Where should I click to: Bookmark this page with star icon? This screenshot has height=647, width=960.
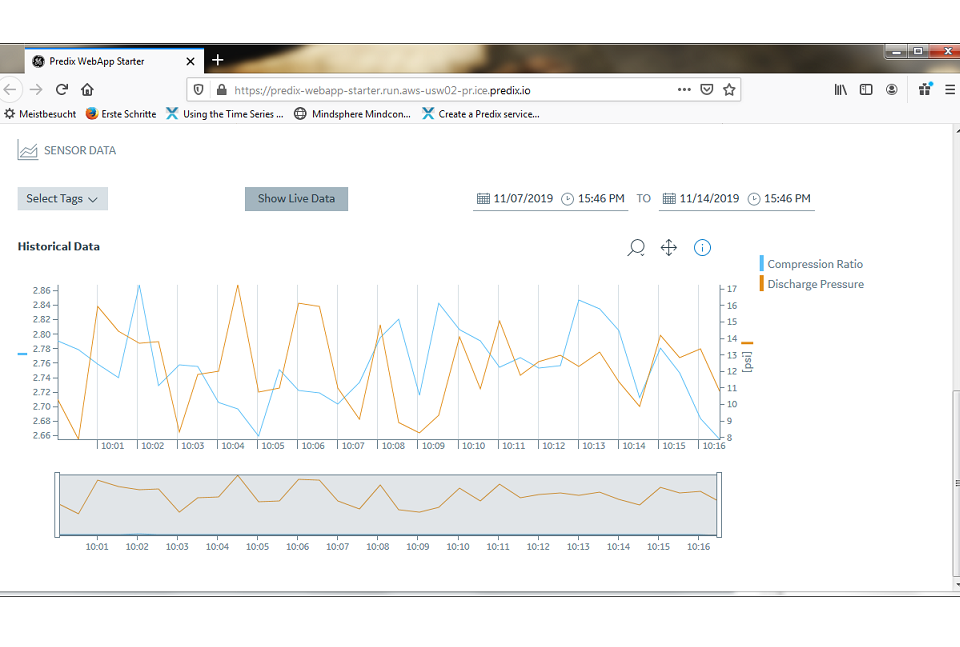[x=729, y=90]
